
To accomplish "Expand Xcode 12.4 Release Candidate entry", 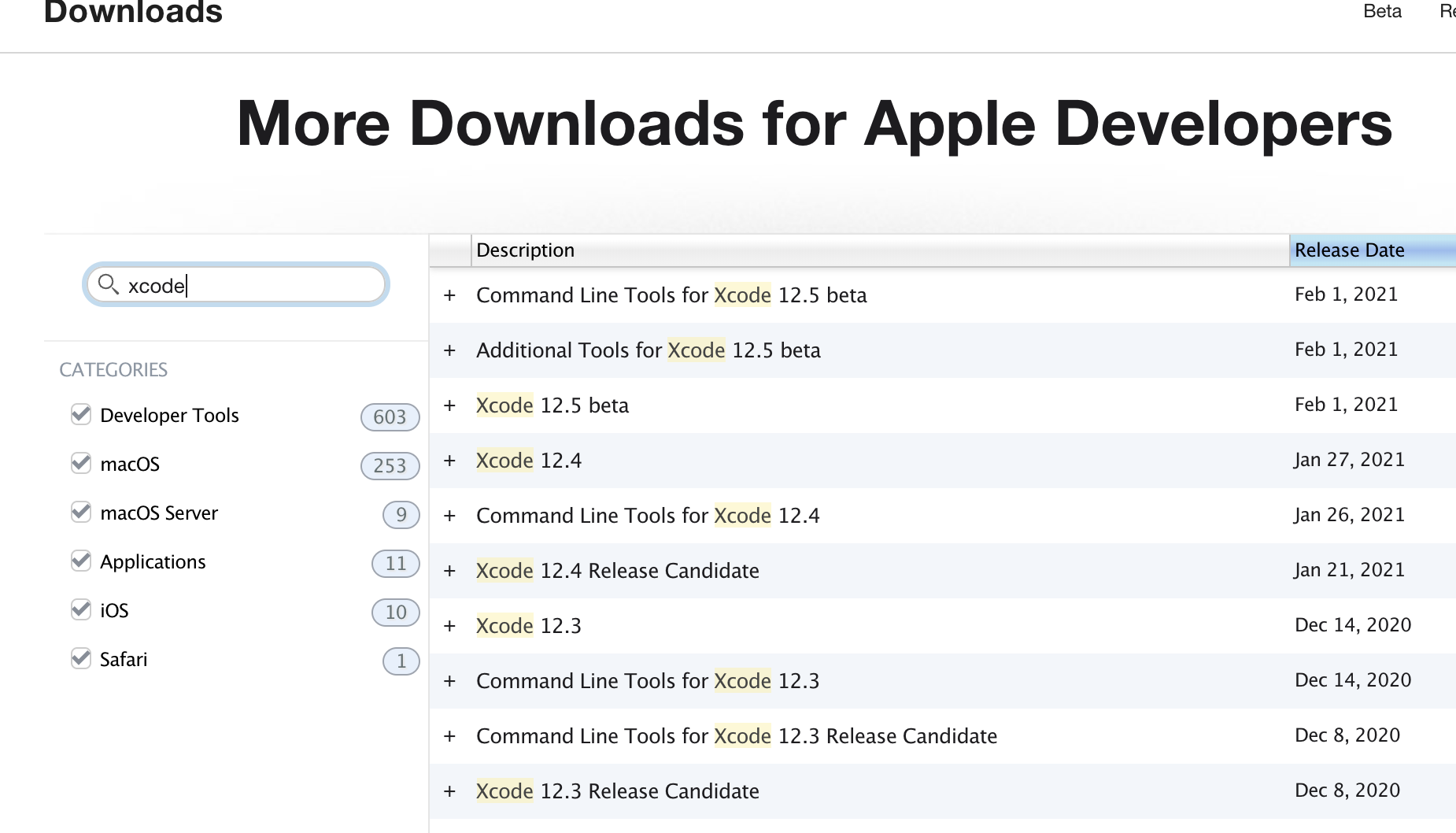I will (x=449, y=570).
